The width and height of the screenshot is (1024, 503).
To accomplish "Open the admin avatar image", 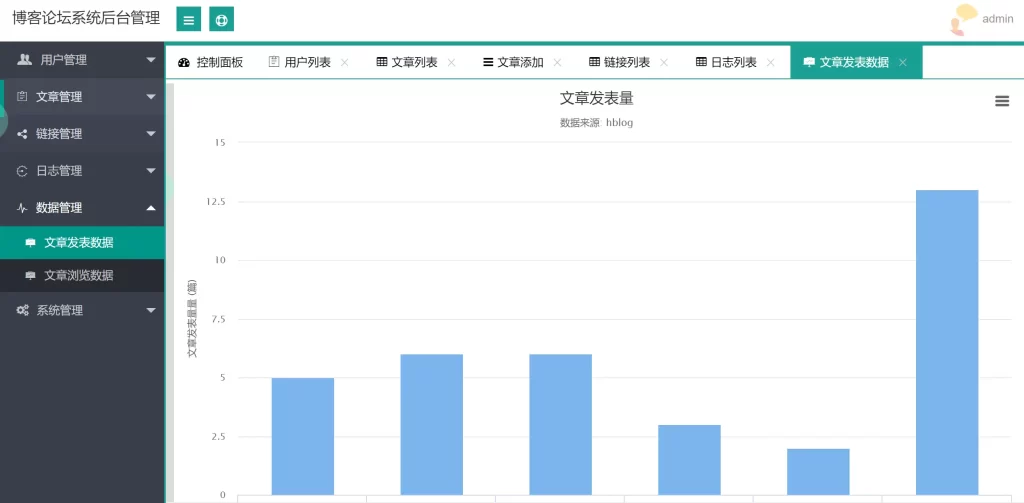I will 963,19.
